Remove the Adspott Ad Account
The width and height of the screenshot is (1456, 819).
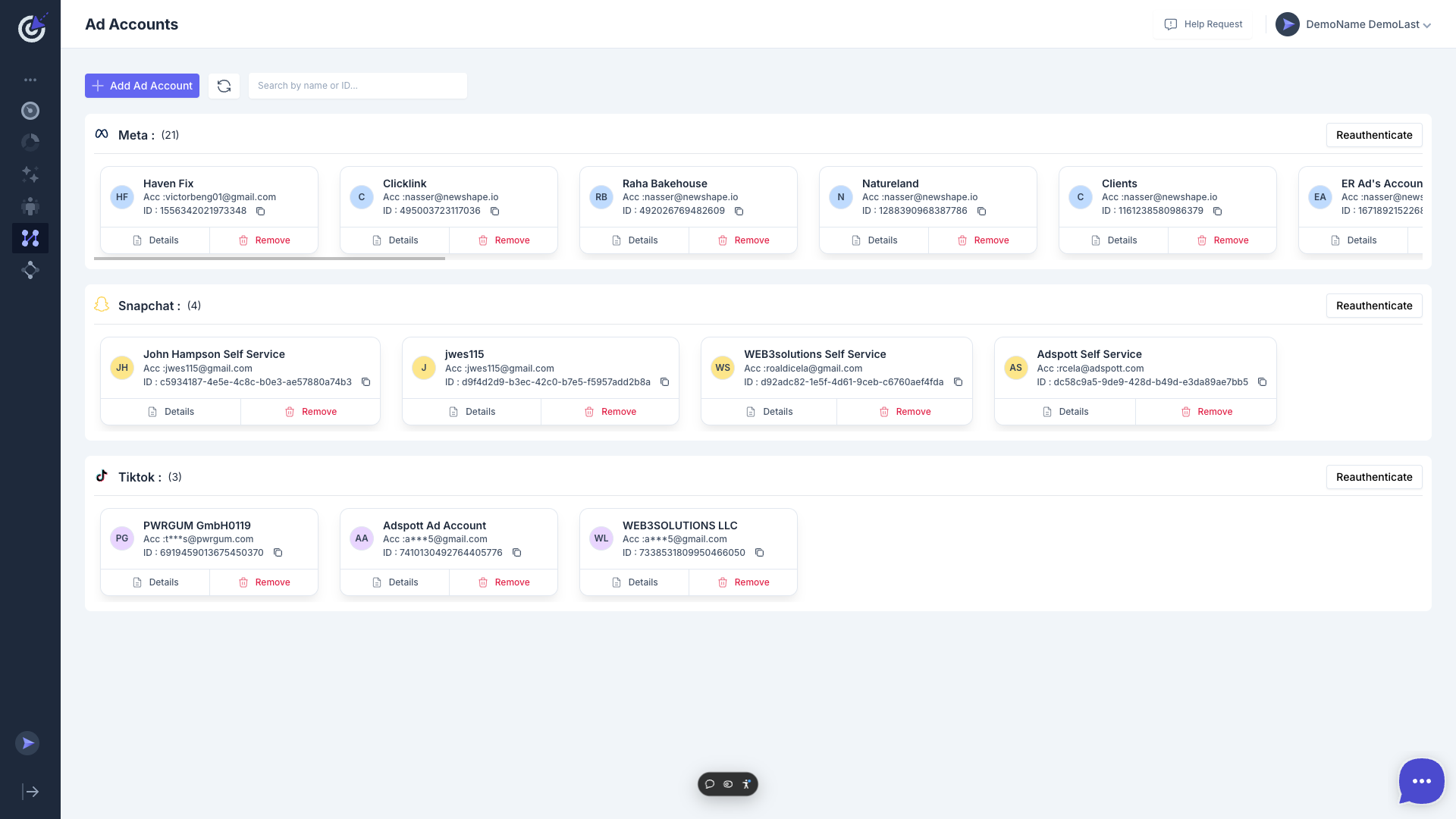pyautogui.click(x=504, y=582)
